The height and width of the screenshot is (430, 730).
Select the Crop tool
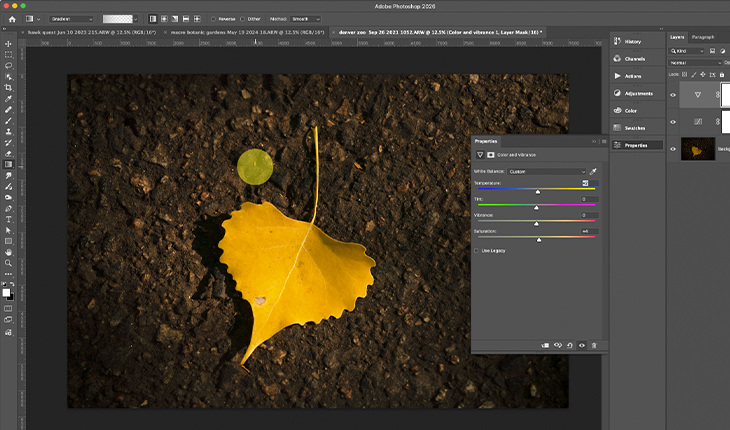(x=8, y=88)
